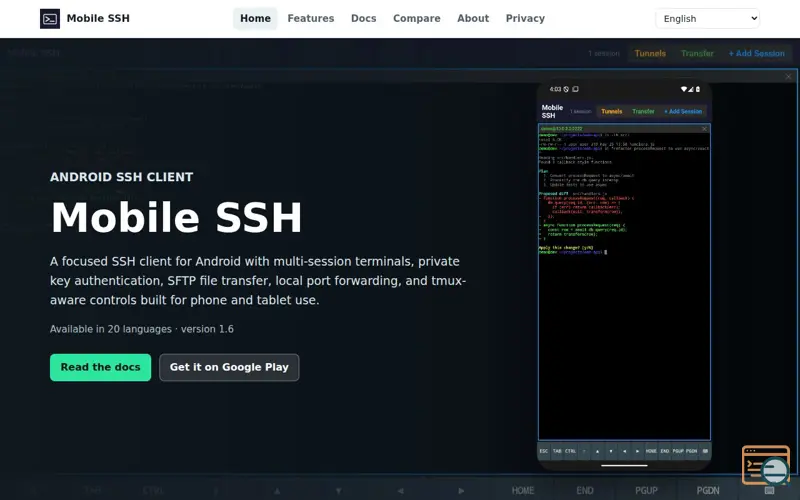Tap the HOME key in phone mockup

tap(651, 451)
